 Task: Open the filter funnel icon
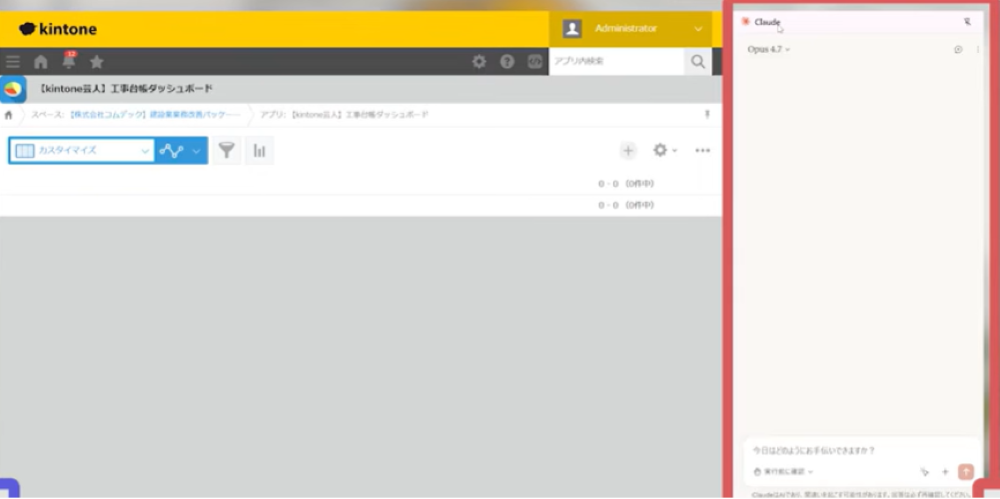pos(226,151)
